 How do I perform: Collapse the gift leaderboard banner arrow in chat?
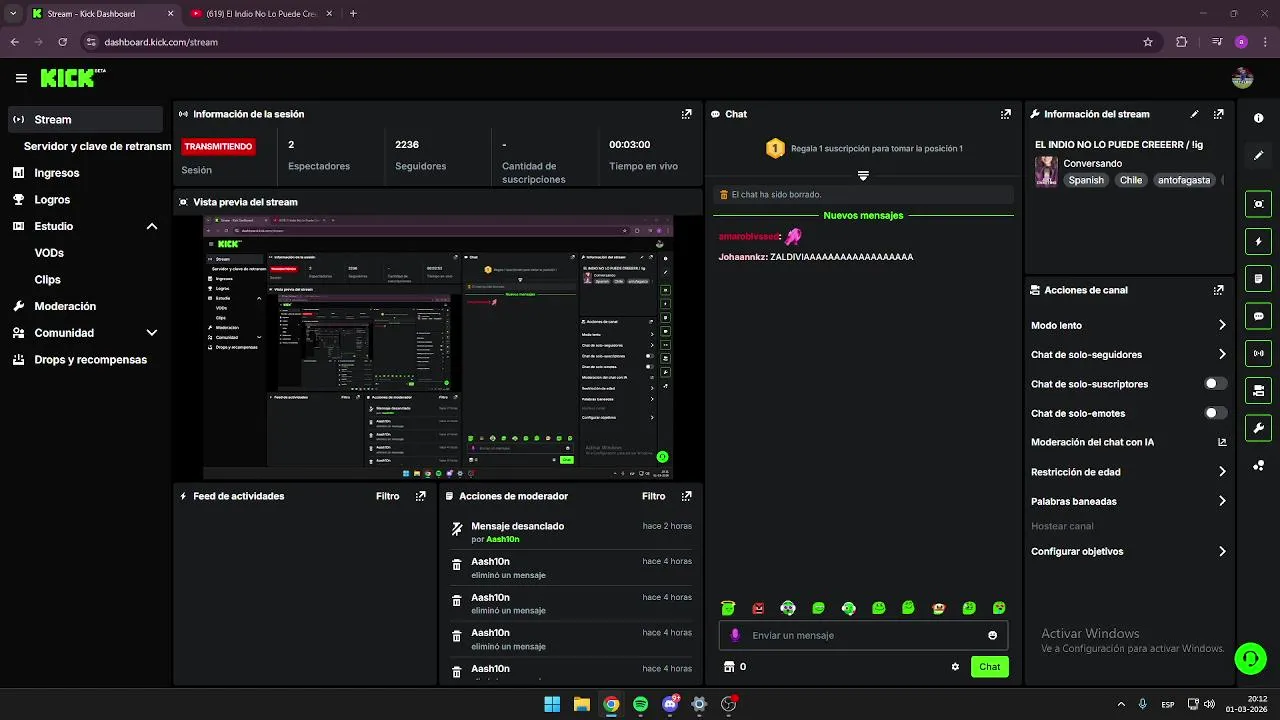tap(863, 175)
